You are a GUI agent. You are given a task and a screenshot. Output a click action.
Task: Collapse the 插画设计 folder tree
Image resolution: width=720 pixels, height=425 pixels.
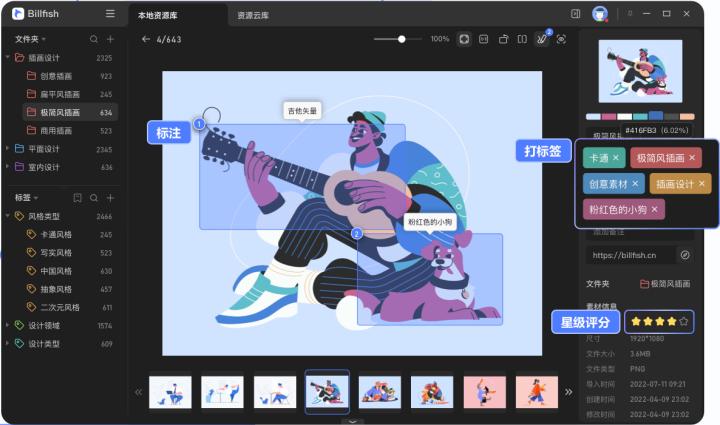coord(8,58)
